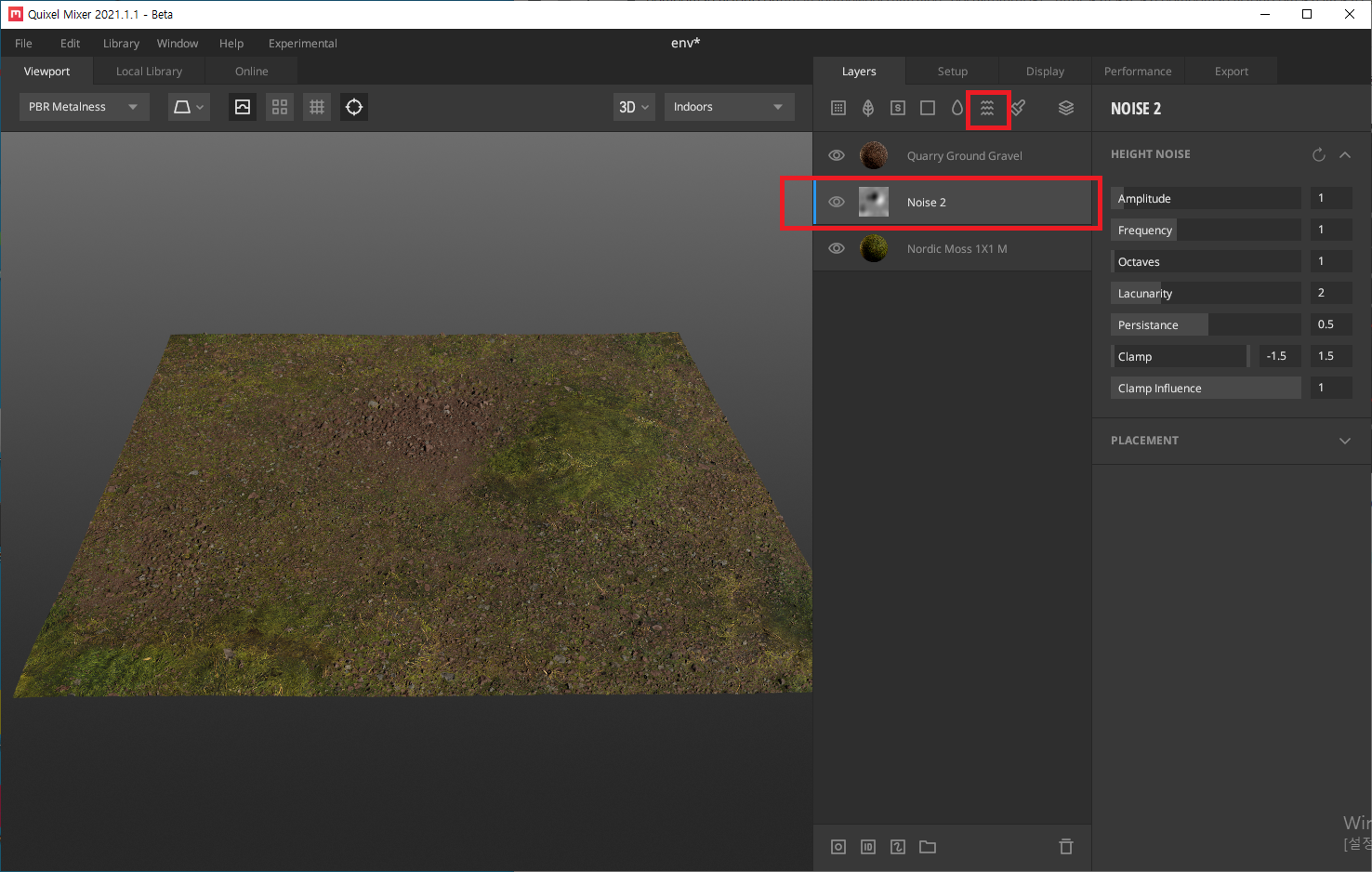Click the Clamp minimum field -1.5
Image resolution: width=1372 pixels, height=872 pixels.
[x=1279, y=356]
